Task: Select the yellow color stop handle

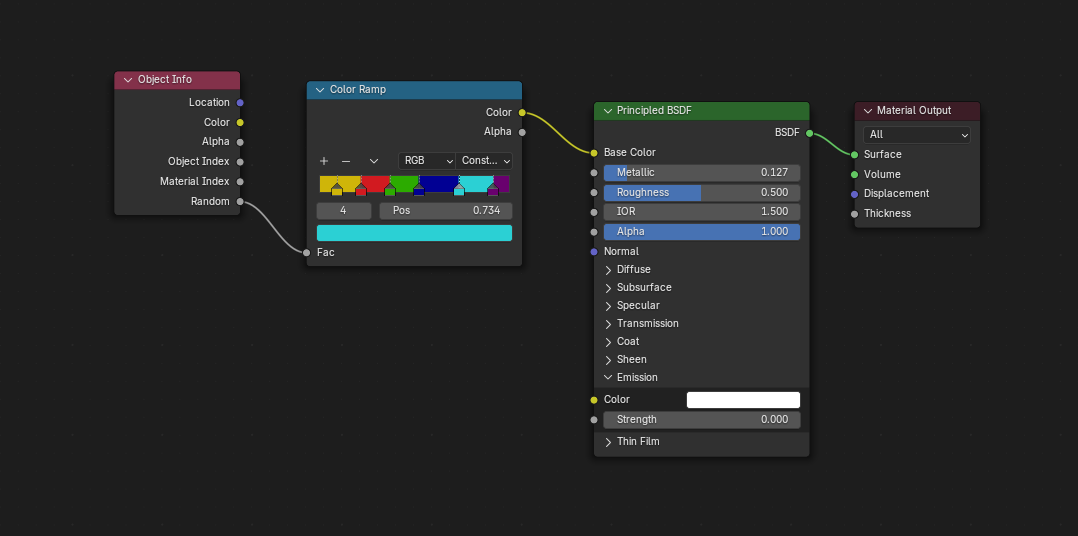Action: pos(337,190)
